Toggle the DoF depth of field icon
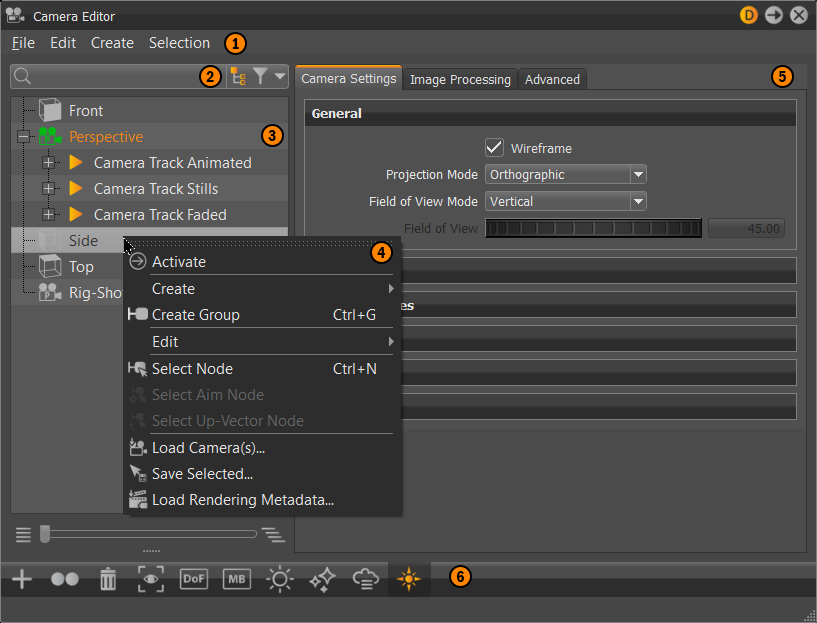The image size is (817, 623). coord(194,579)
